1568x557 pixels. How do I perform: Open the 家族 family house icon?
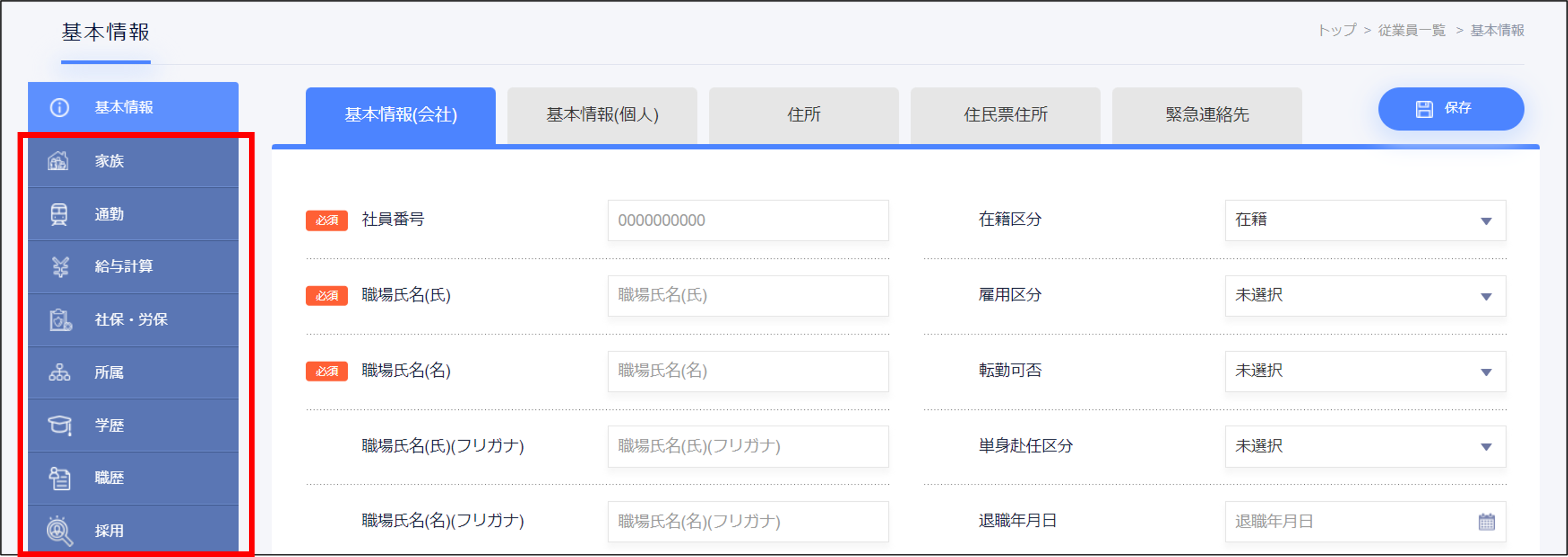click(59, 161)
